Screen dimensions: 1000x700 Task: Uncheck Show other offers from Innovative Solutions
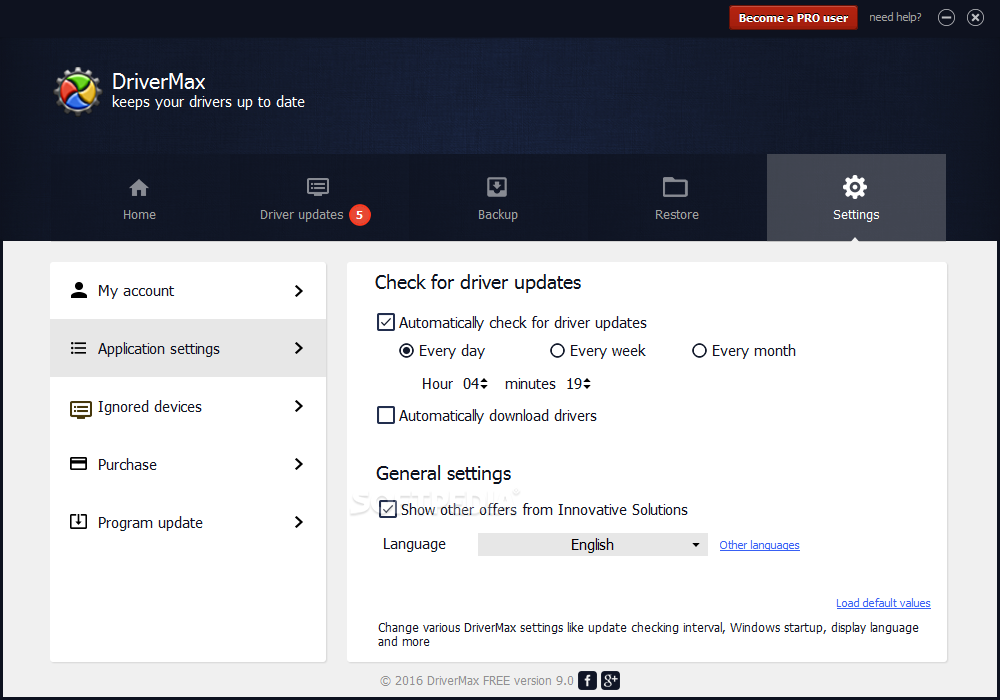pos(388,509)
